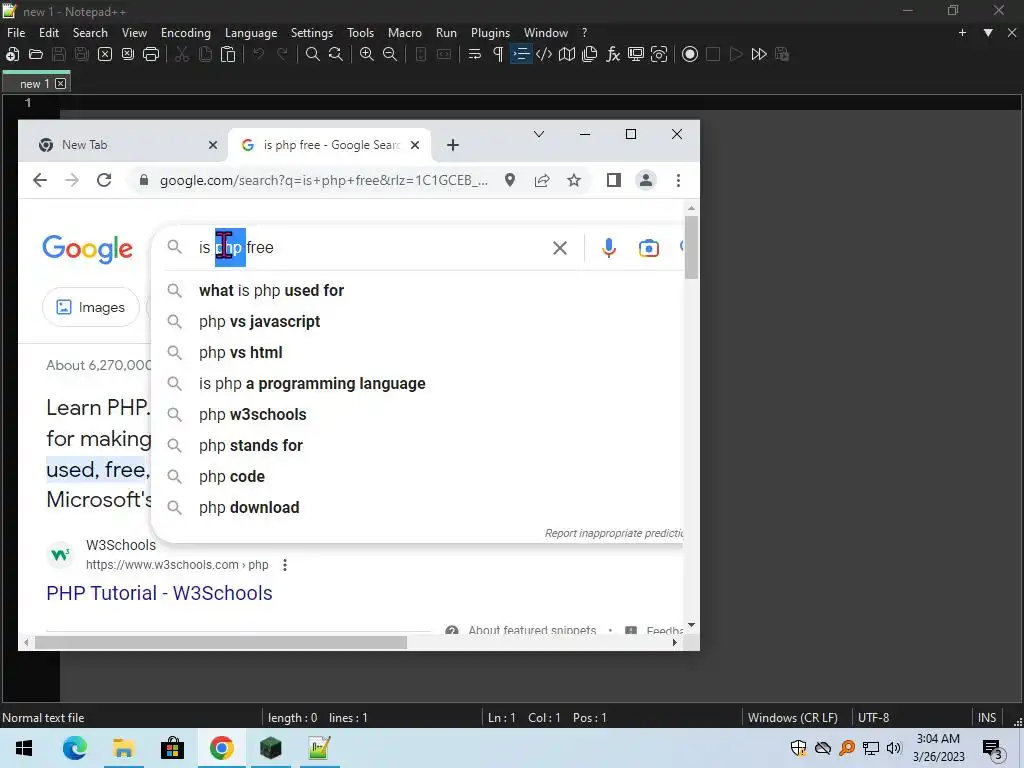Image resolution: width=1024 pixels, height=768 pixels.
Task: Open the Settings menu in Notepad++
Action: (x=312, y=33)
